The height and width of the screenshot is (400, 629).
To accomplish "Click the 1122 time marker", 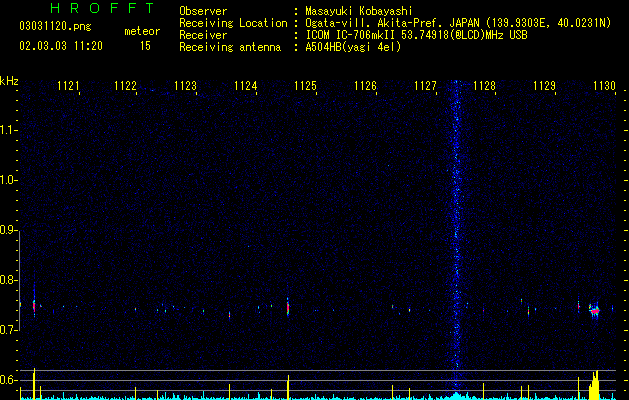I will click(x=126, y=86).
